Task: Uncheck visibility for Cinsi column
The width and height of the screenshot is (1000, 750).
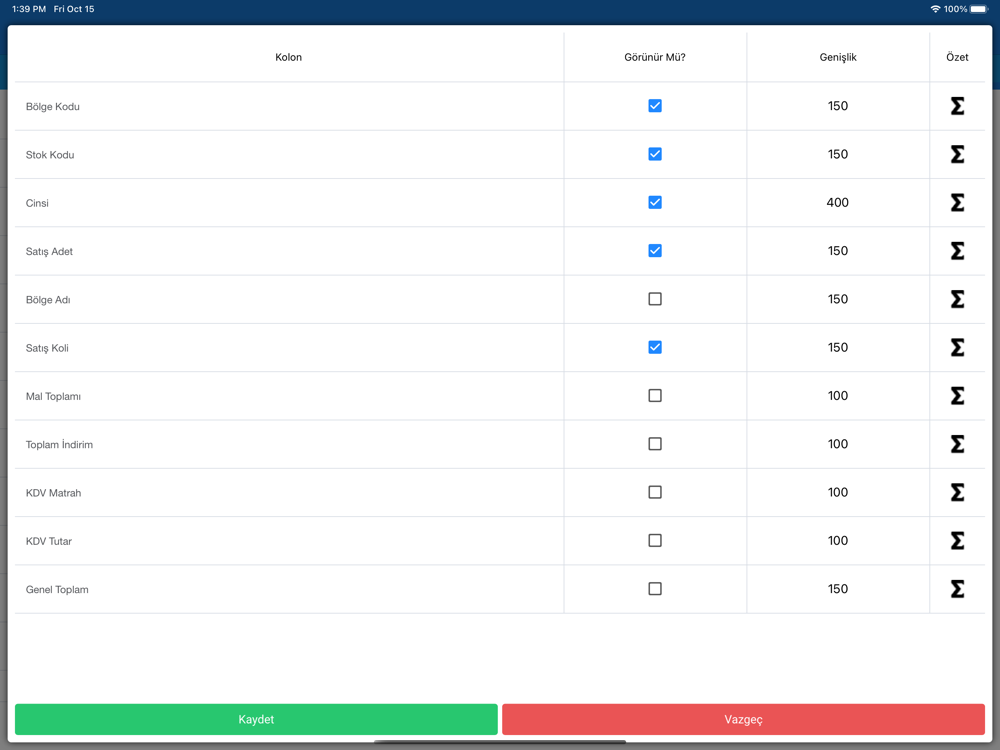Action: tap(655, 203)
